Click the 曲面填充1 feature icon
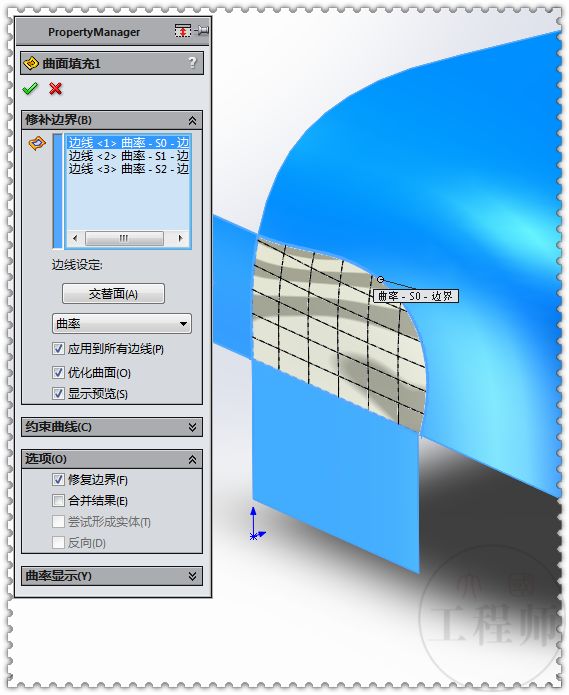 pos(31,63)
